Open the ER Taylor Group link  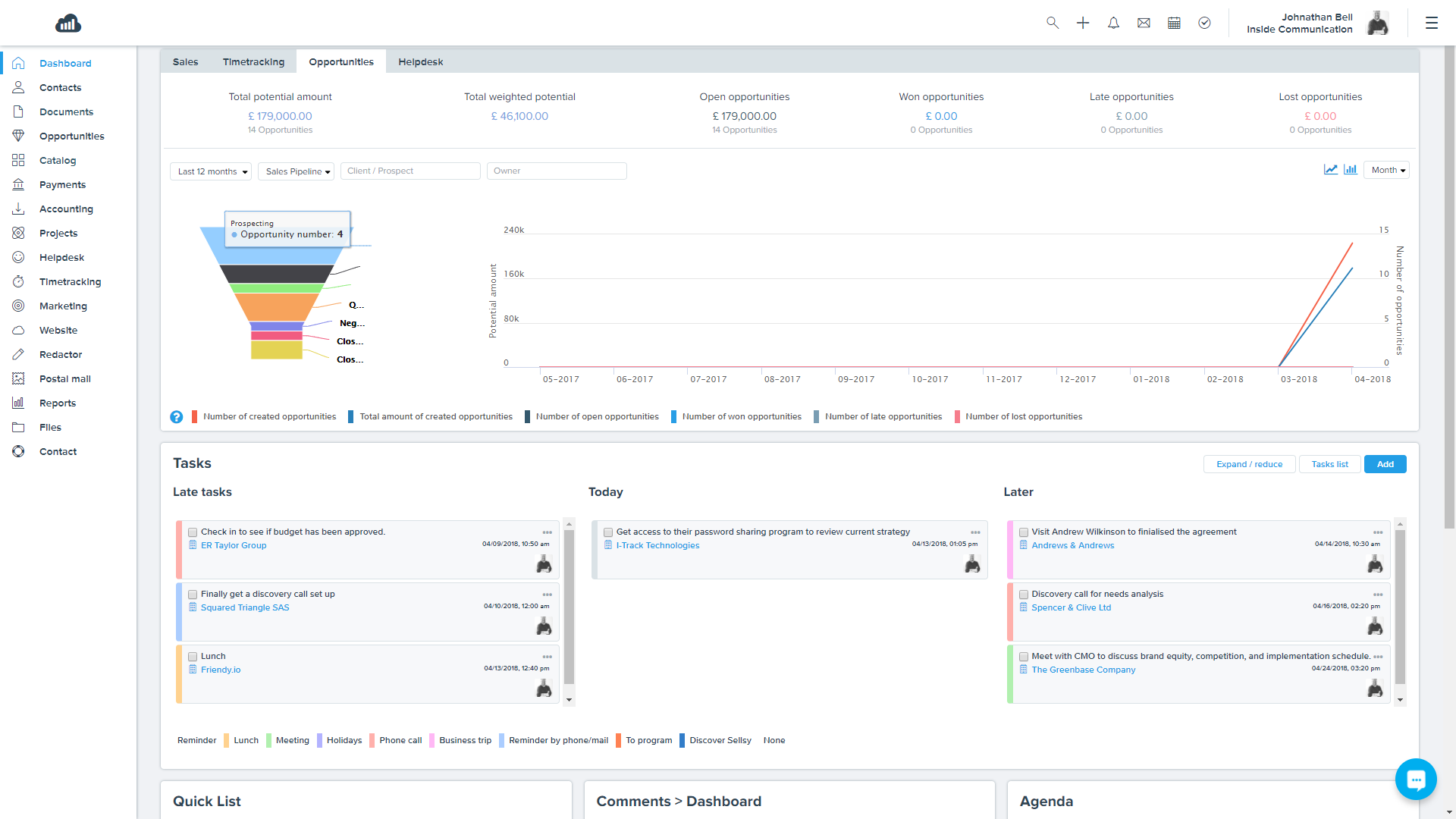point(234,546)
